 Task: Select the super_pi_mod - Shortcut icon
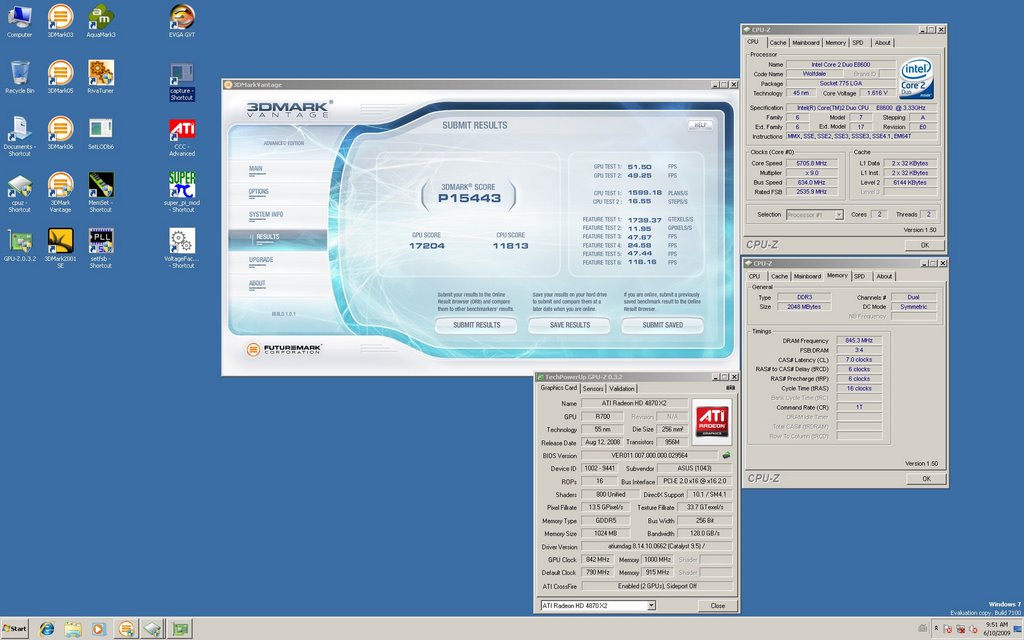[x=182, y=192]
